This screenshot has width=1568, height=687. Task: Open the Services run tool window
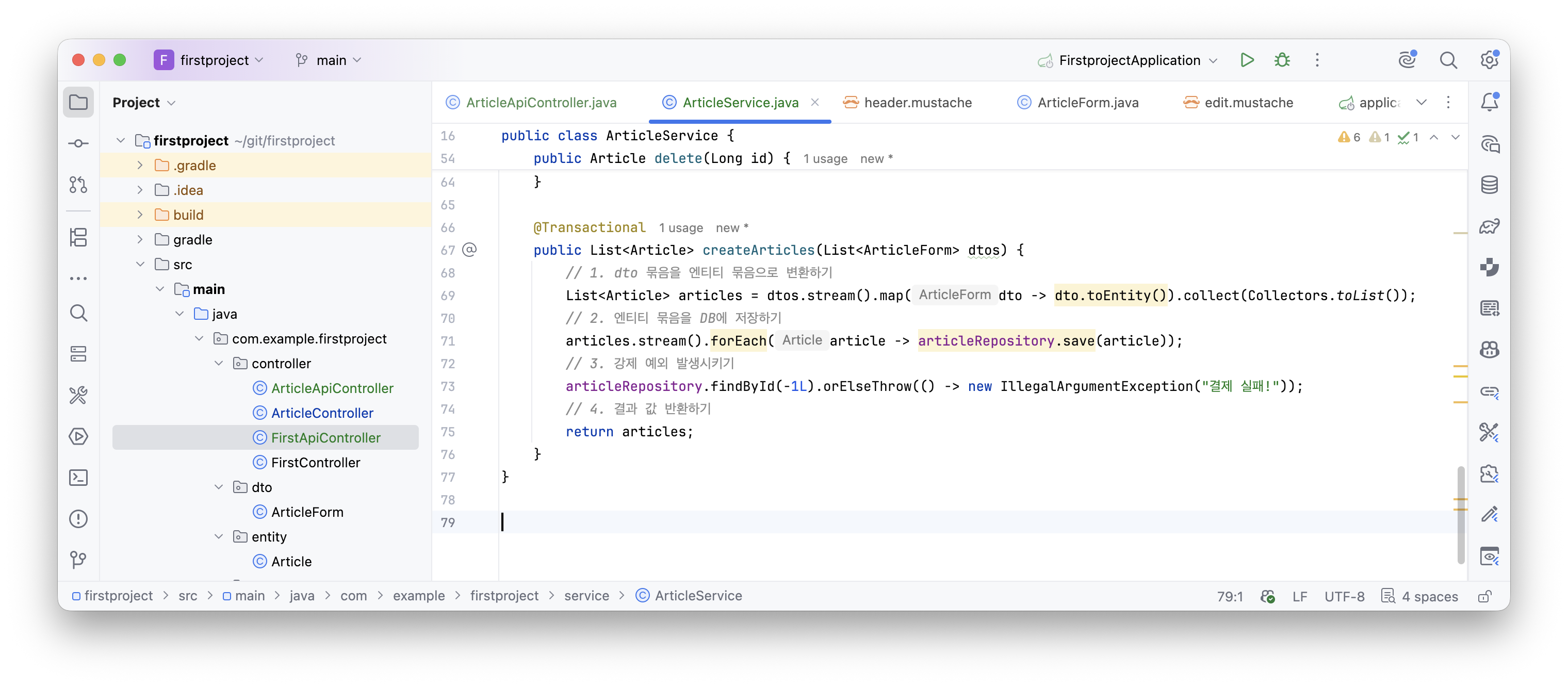coord(78,436)
